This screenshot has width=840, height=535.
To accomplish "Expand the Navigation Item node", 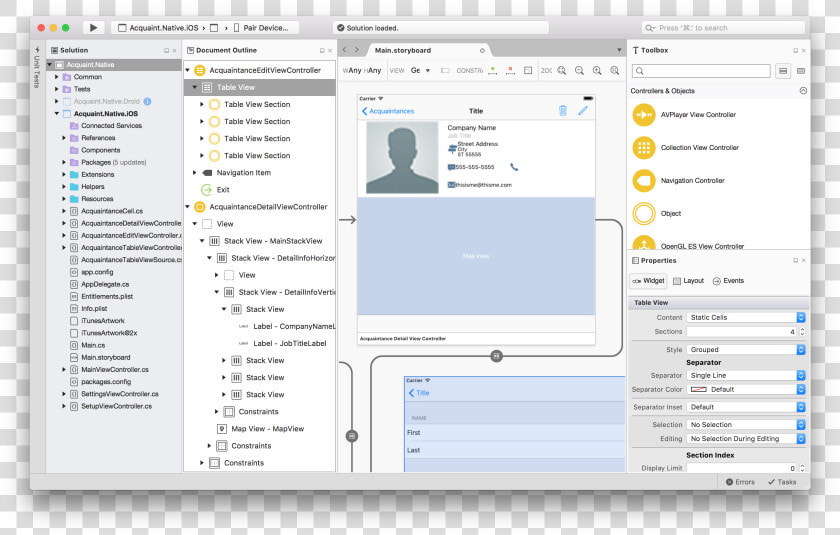I will tap(194, 172).
